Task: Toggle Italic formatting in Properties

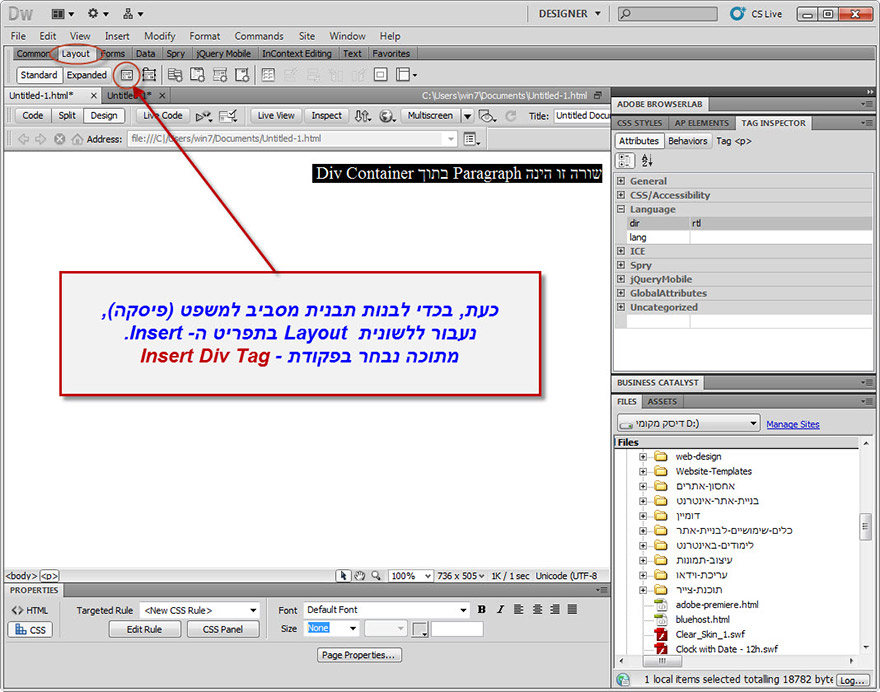Action: coord(500,609)
